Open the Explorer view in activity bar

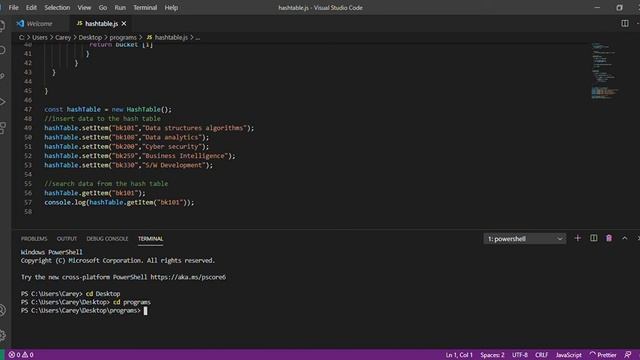(2, 26)
